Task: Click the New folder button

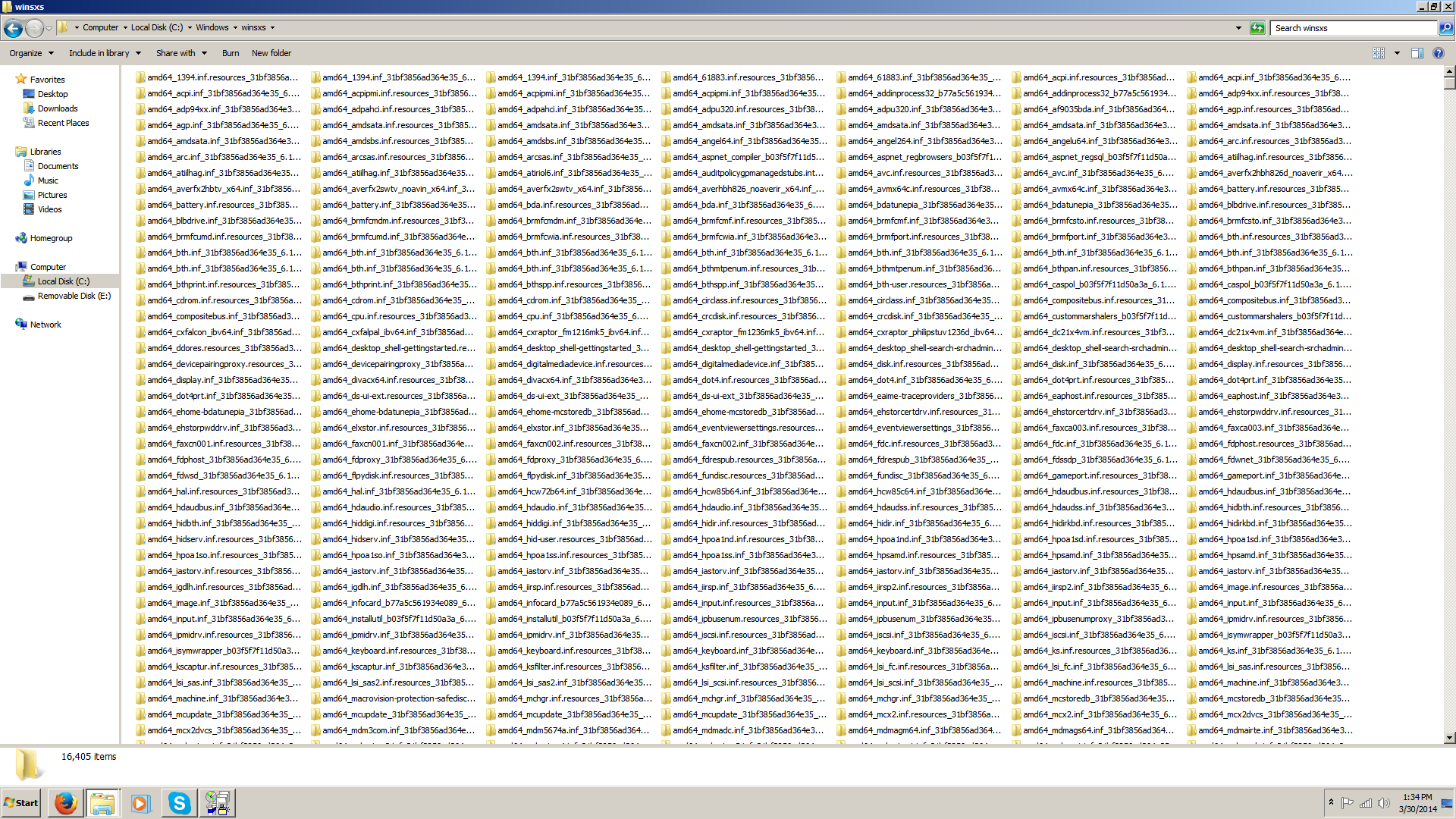Action: 271,53
